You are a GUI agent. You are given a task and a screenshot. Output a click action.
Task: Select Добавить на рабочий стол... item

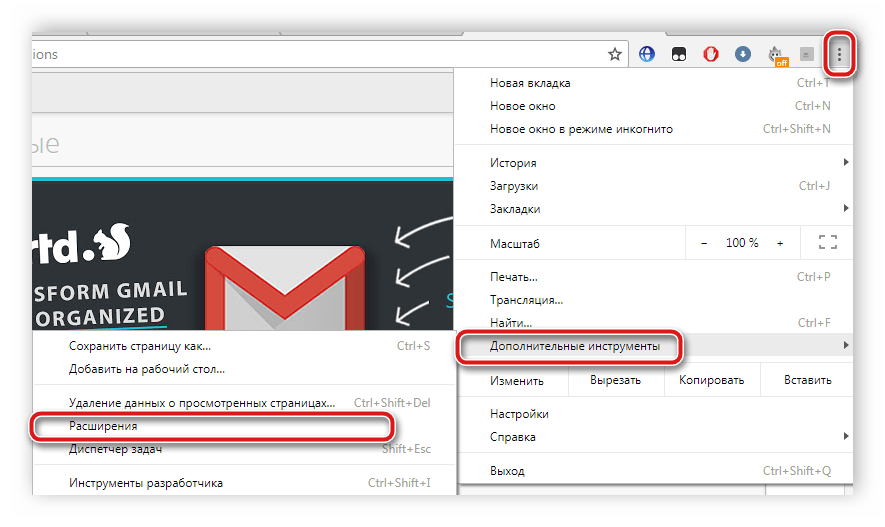(x=244, y=369)
